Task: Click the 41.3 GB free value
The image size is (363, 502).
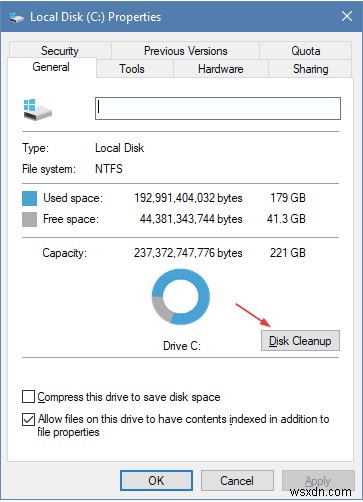Action: click(286, 219)
